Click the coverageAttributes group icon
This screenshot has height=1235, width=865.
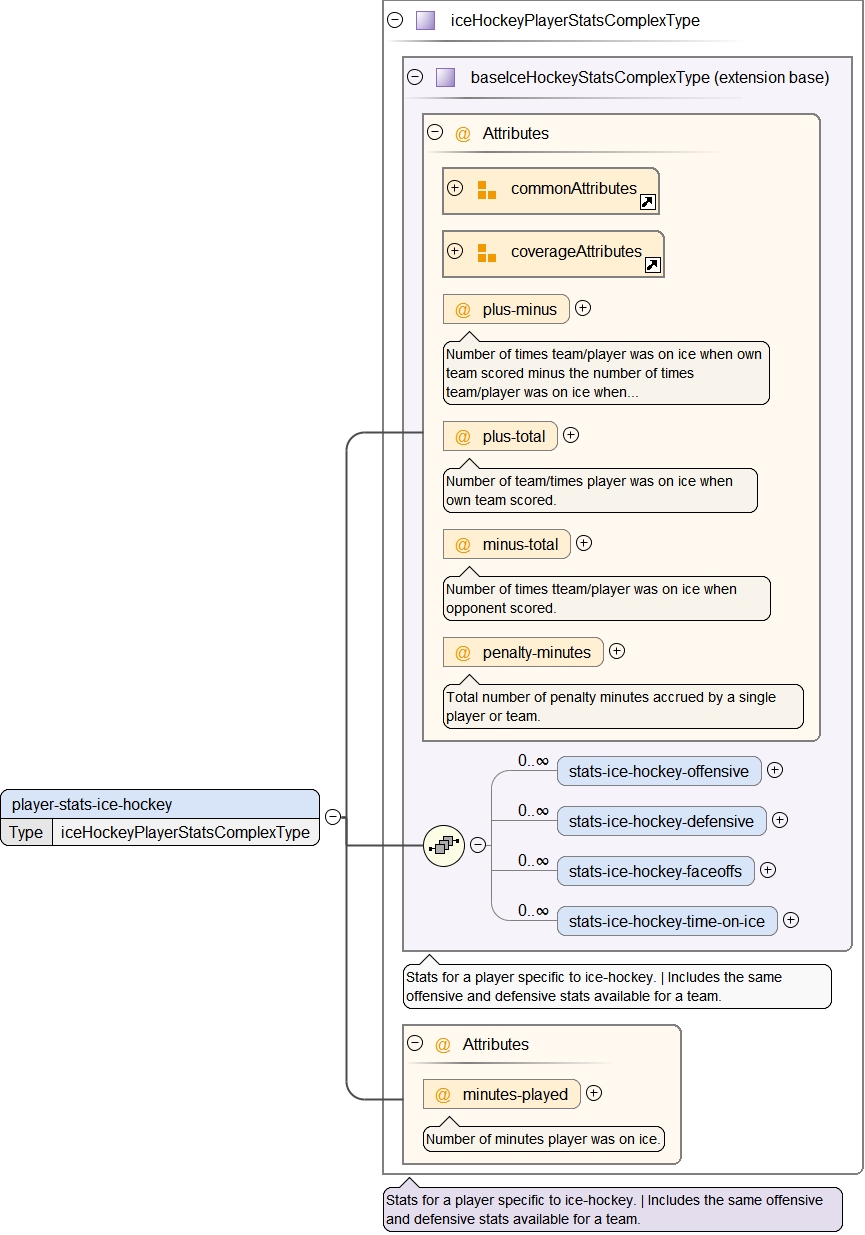(x=487, y=253)
